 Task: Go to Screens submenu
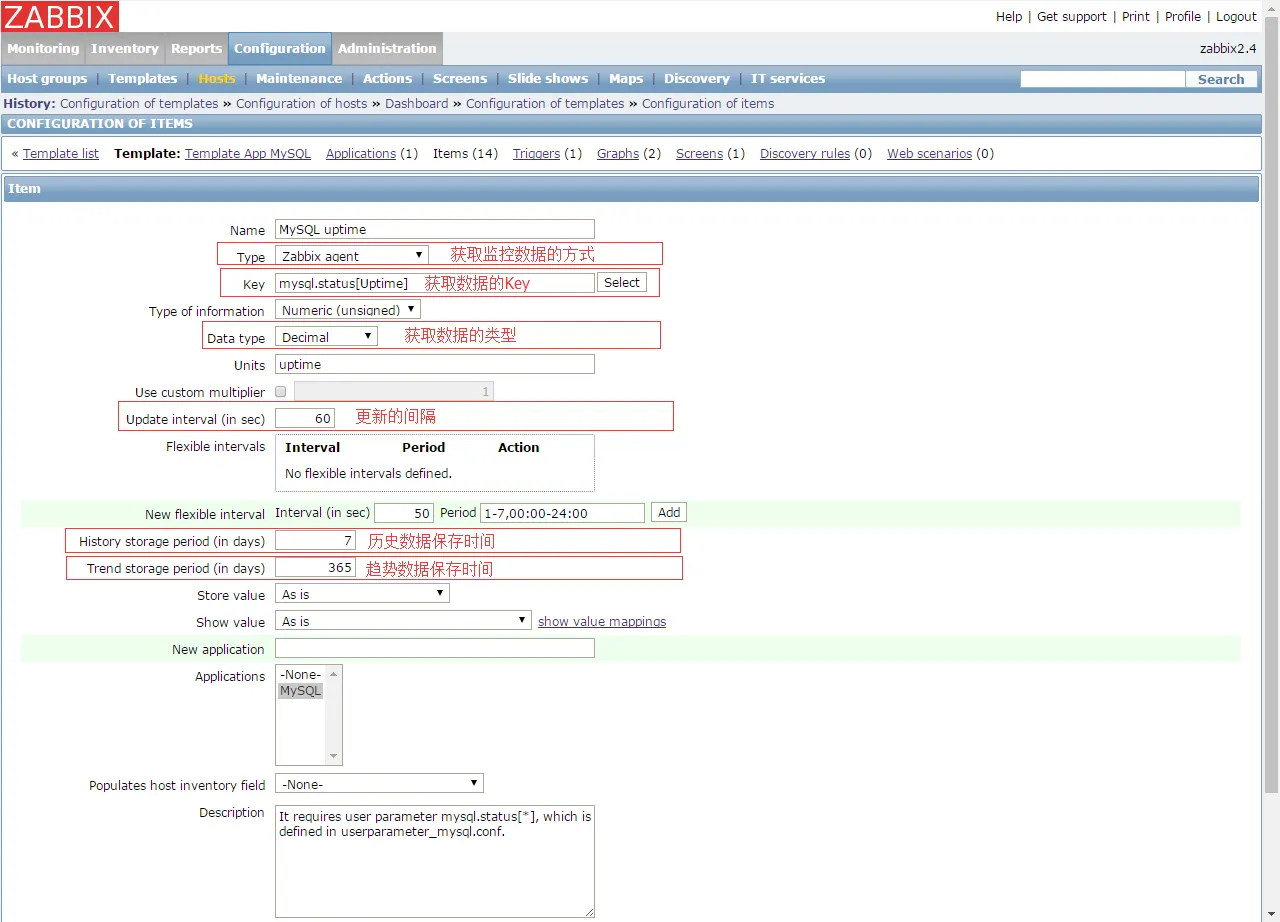pos(460,79)
